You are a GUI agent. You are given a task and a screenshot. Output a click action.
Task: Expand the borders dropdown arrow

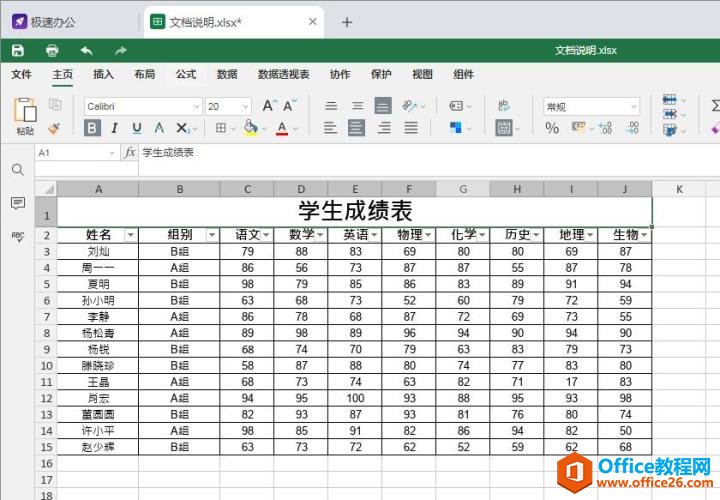233,129
